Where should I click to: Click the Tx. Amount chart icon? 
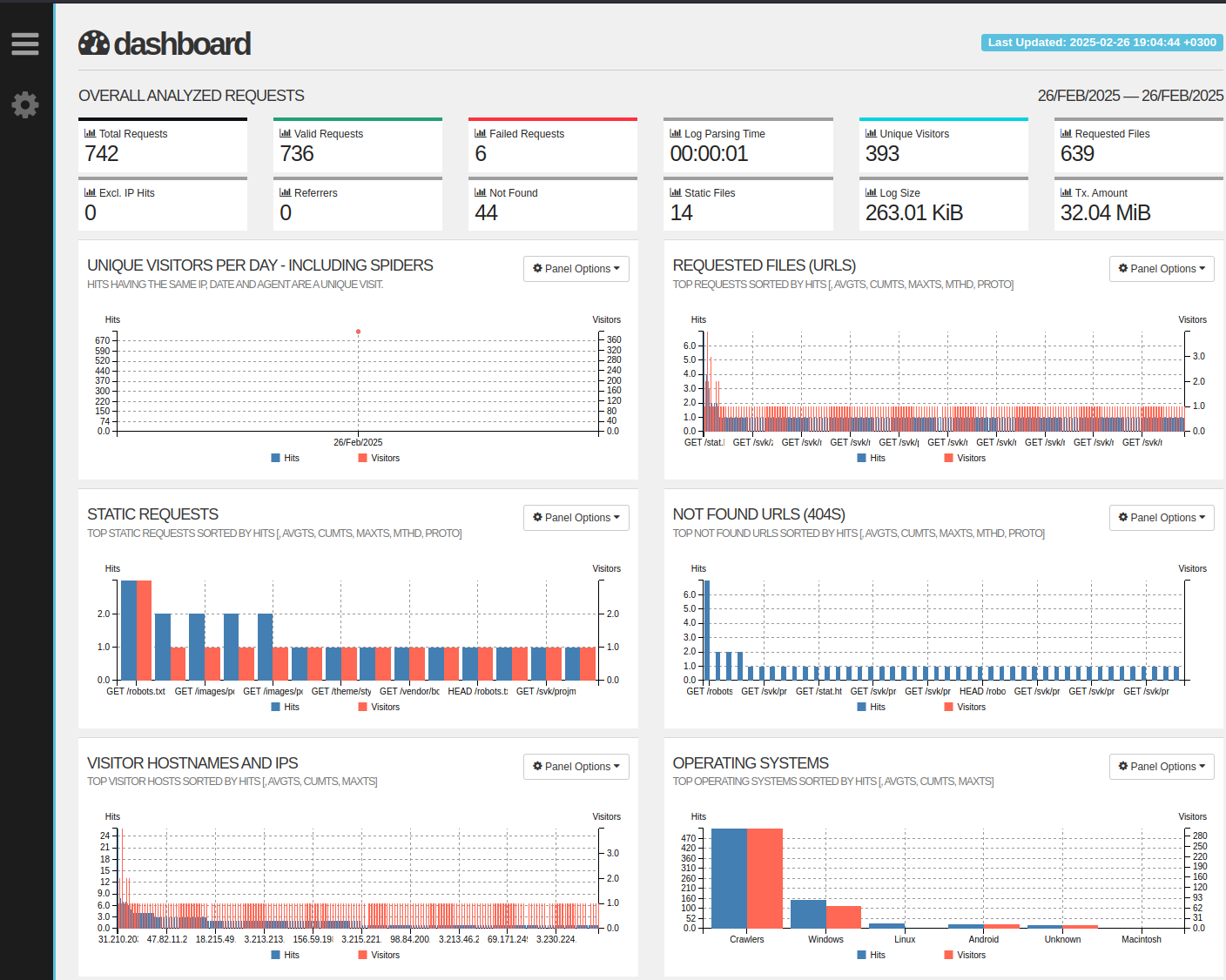(1066, 192)
